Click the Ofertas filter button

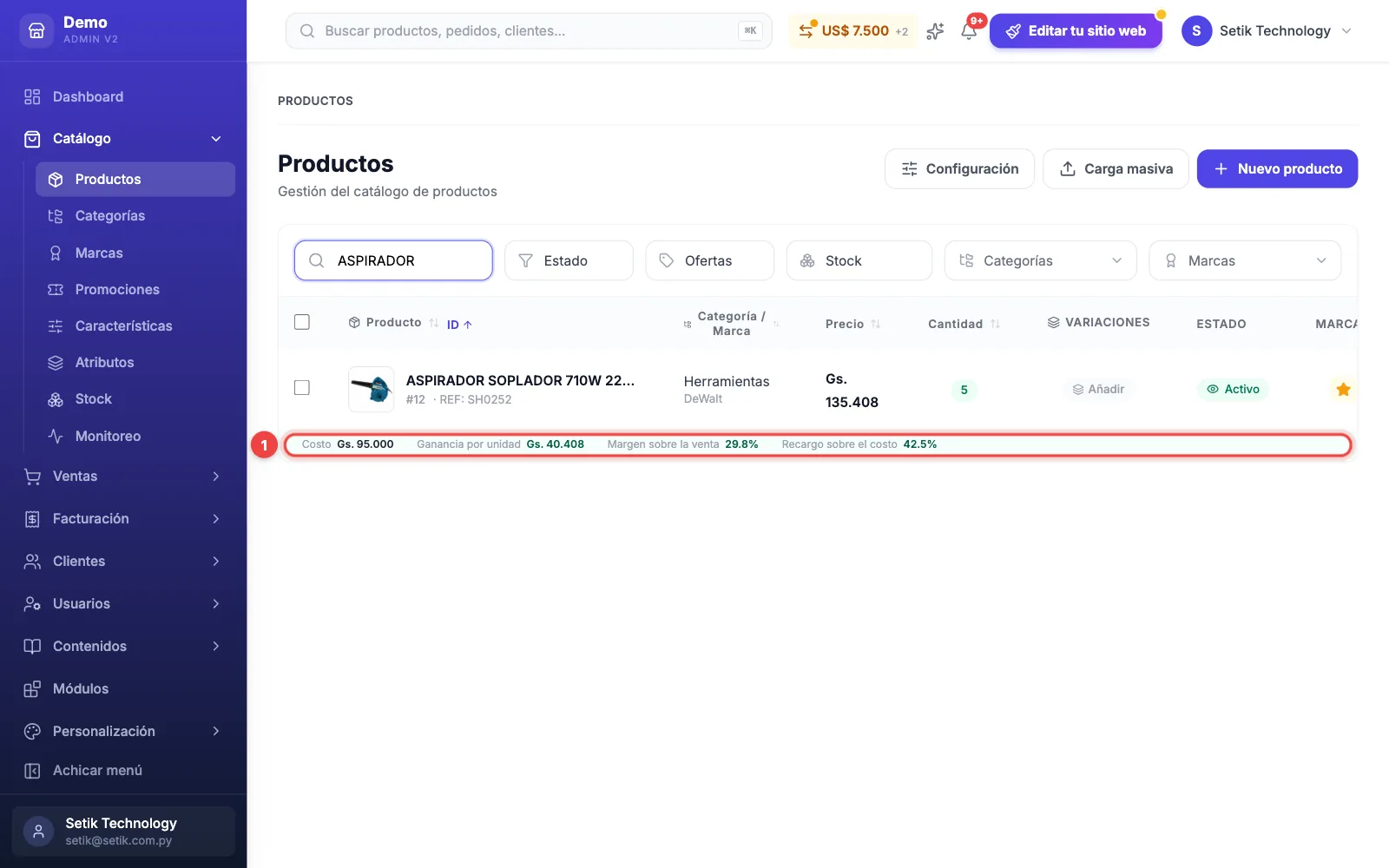tap(709, 260)
